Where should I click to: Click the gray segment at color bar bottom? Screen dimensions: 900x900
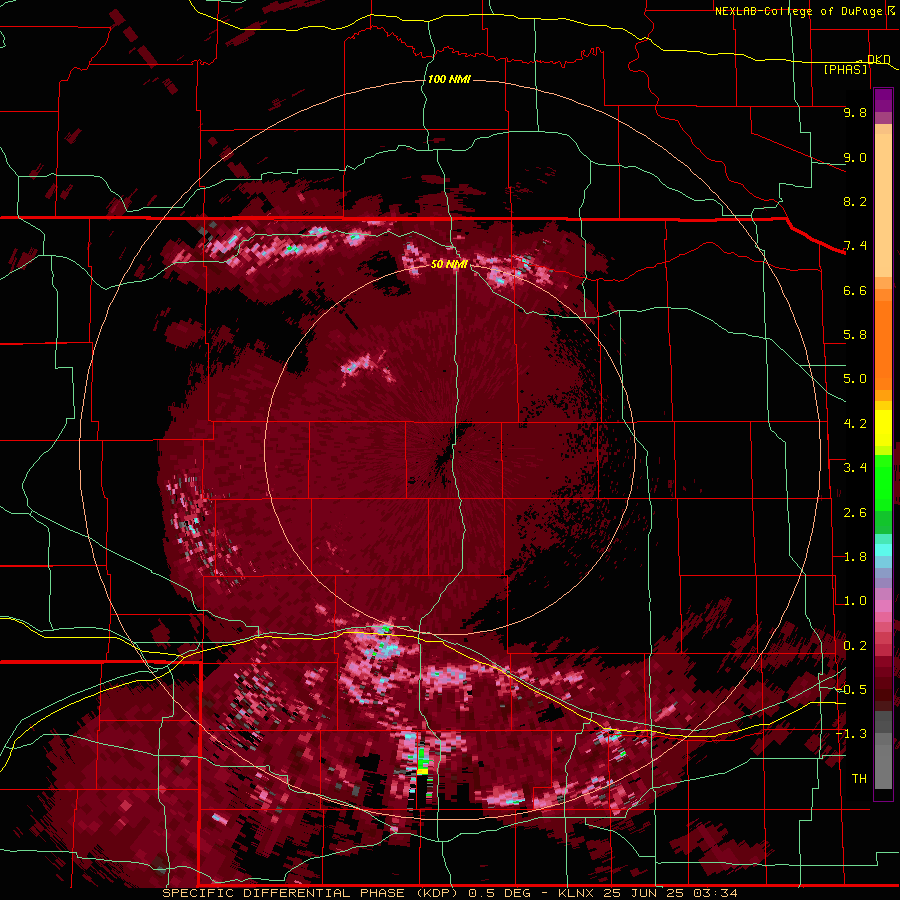click(883, 750)
